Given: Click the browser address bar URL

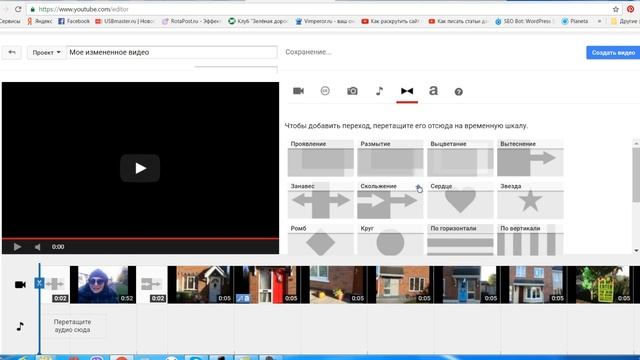Looking at the screenshot, I should click(83, 9).
